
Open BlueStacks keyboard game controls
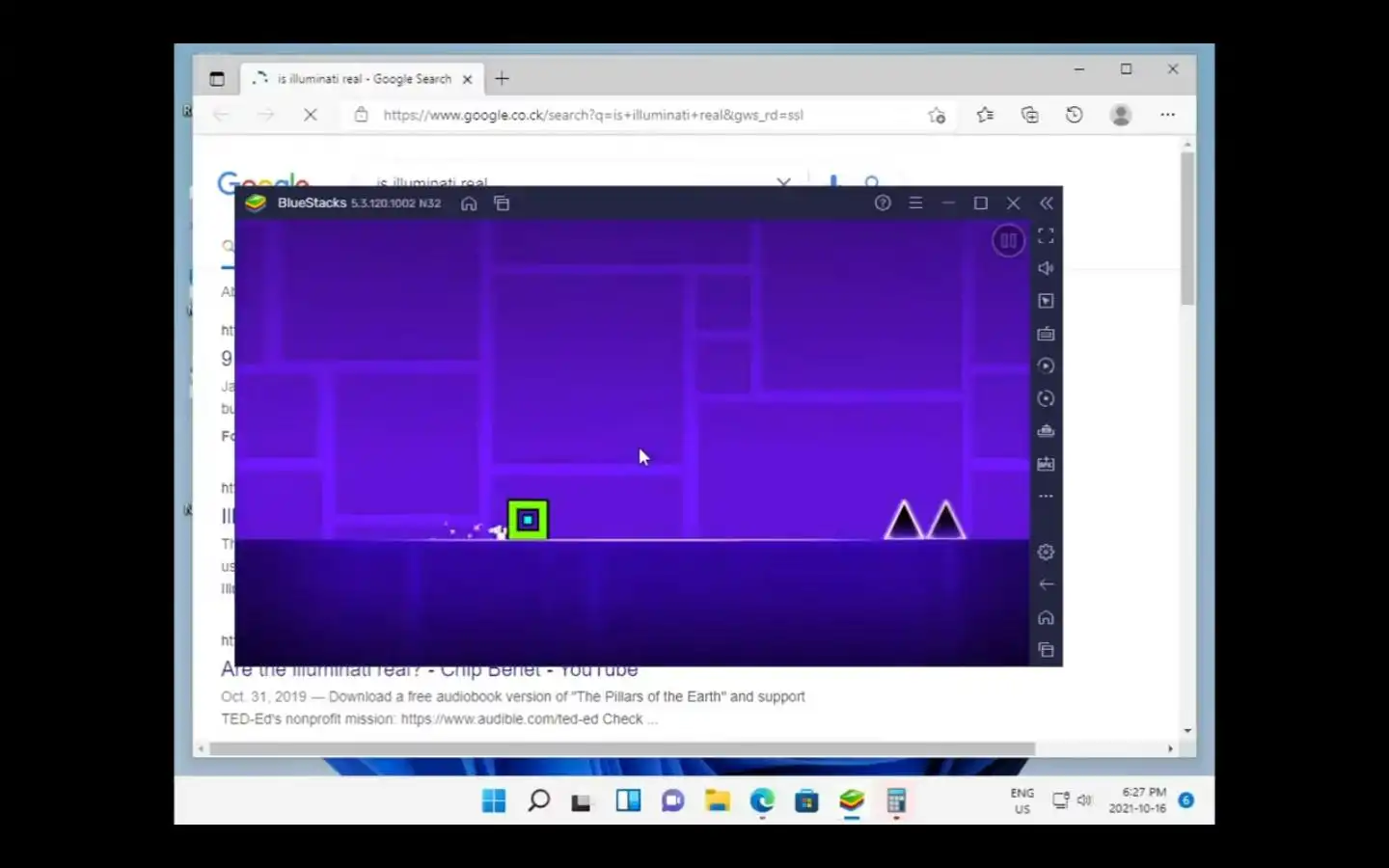1046,334
